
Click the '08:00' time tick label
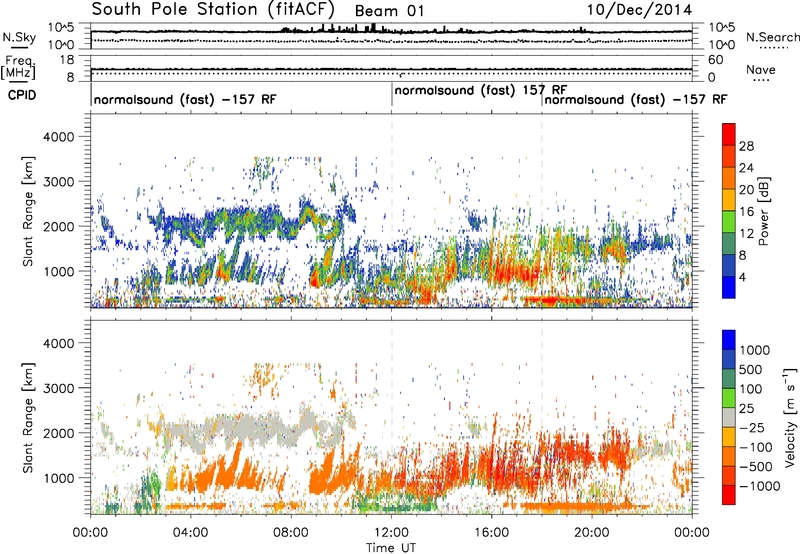[x=291, y=533]
